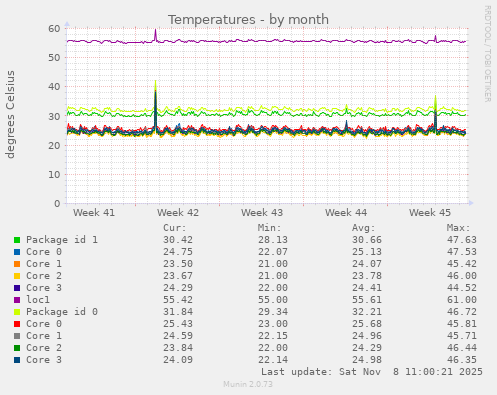Click the average value 25.13
Screen dimensions: 497x395
[367, 252]
